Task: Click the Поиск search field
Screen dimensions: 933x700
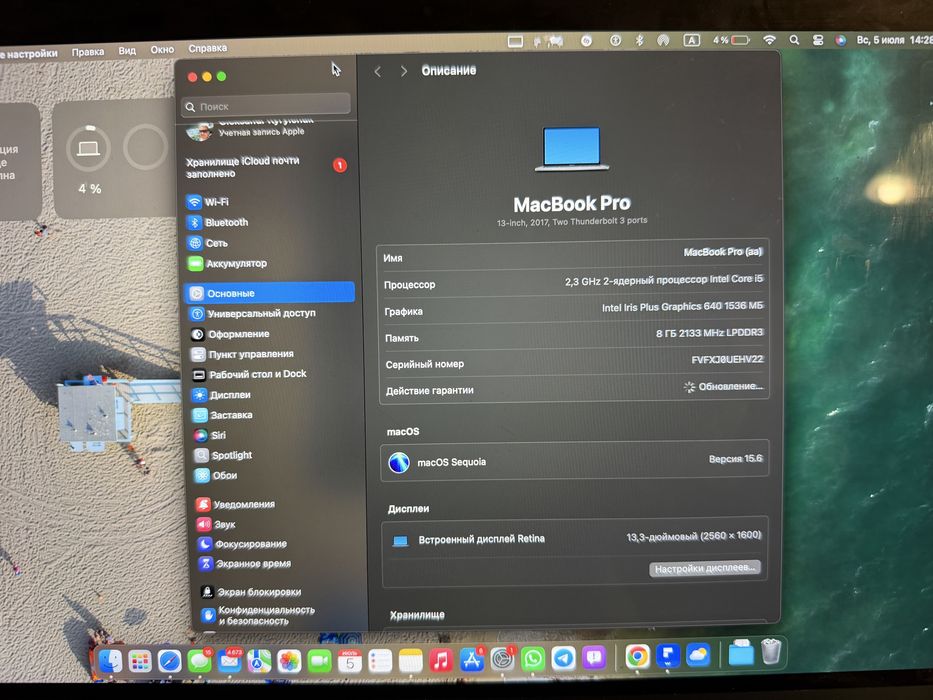Action: pos(266,107)
